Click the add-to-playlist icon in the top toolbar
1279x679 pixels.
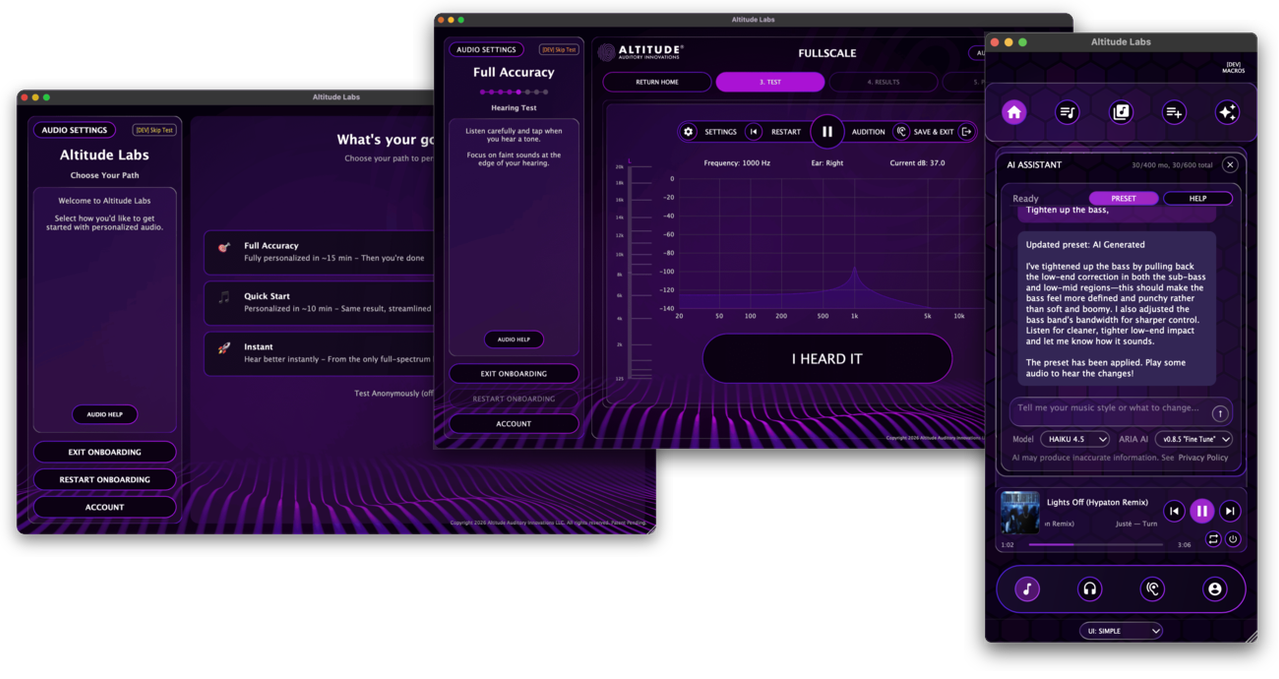pyautogui.click(x=1174, y=112)
